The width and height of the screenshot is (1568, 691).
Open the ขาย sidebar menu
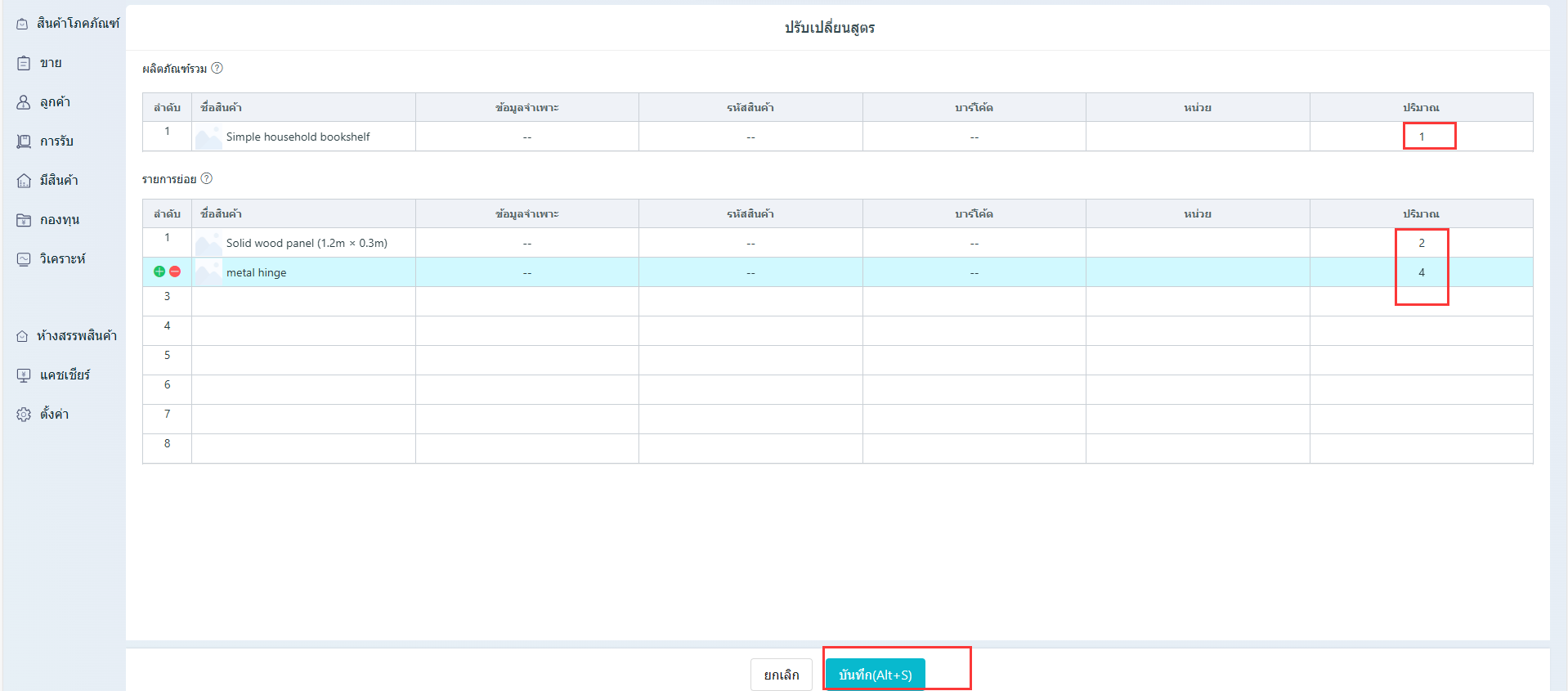point(51,63)
